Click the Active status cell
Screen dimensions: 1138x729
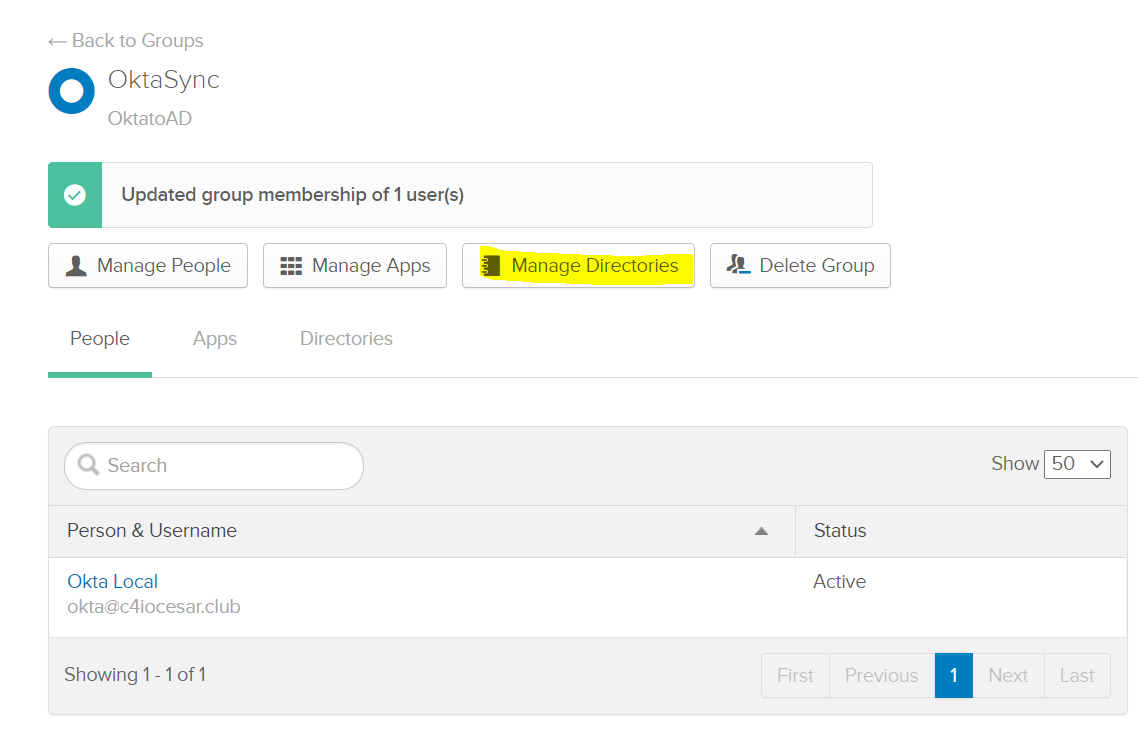pos(840,582)
